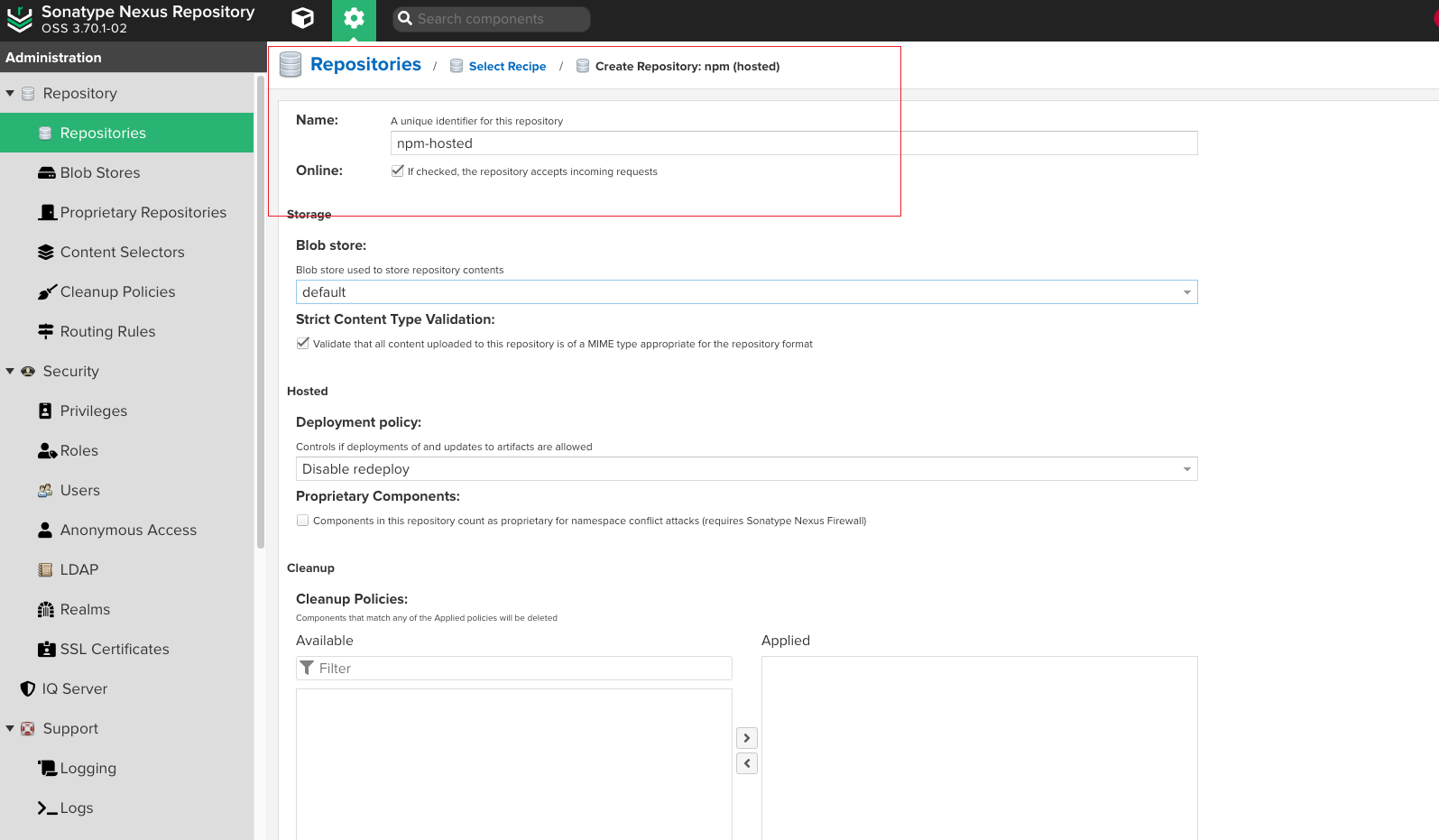This screenshot has height=840, width=1439.
Task: Open Anonymous Access in sidebar
Action: click(x=126, y=530)
